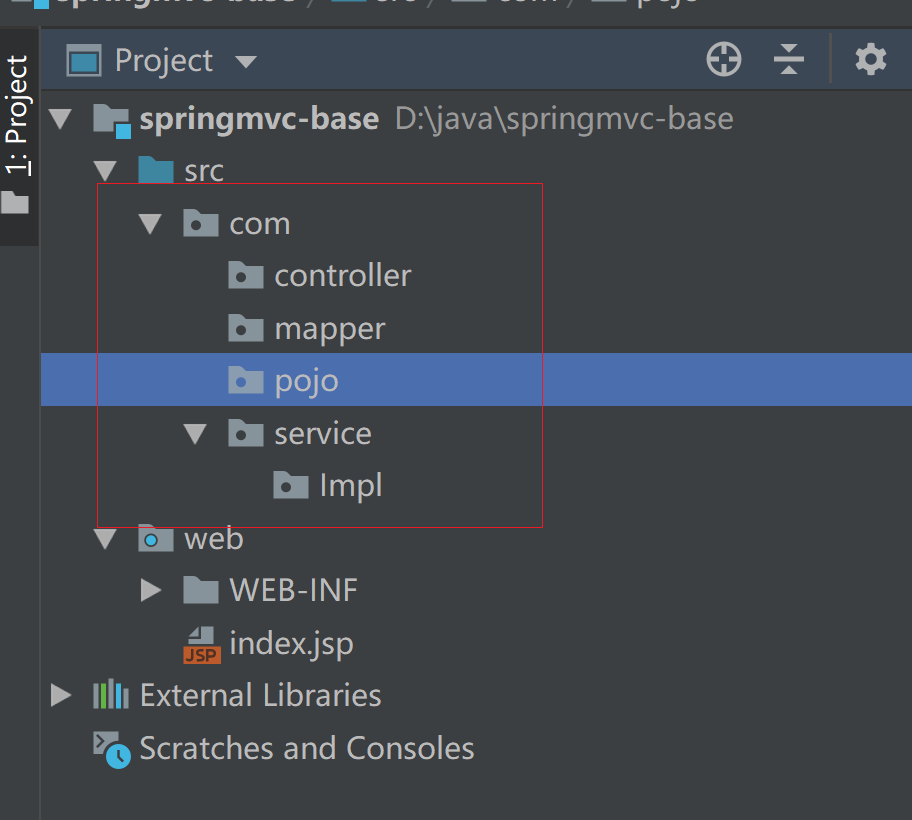The height and width of the screenshot is (820, 912).
Task: Expand the WEB-INF folder
Action: coord(151,591)
